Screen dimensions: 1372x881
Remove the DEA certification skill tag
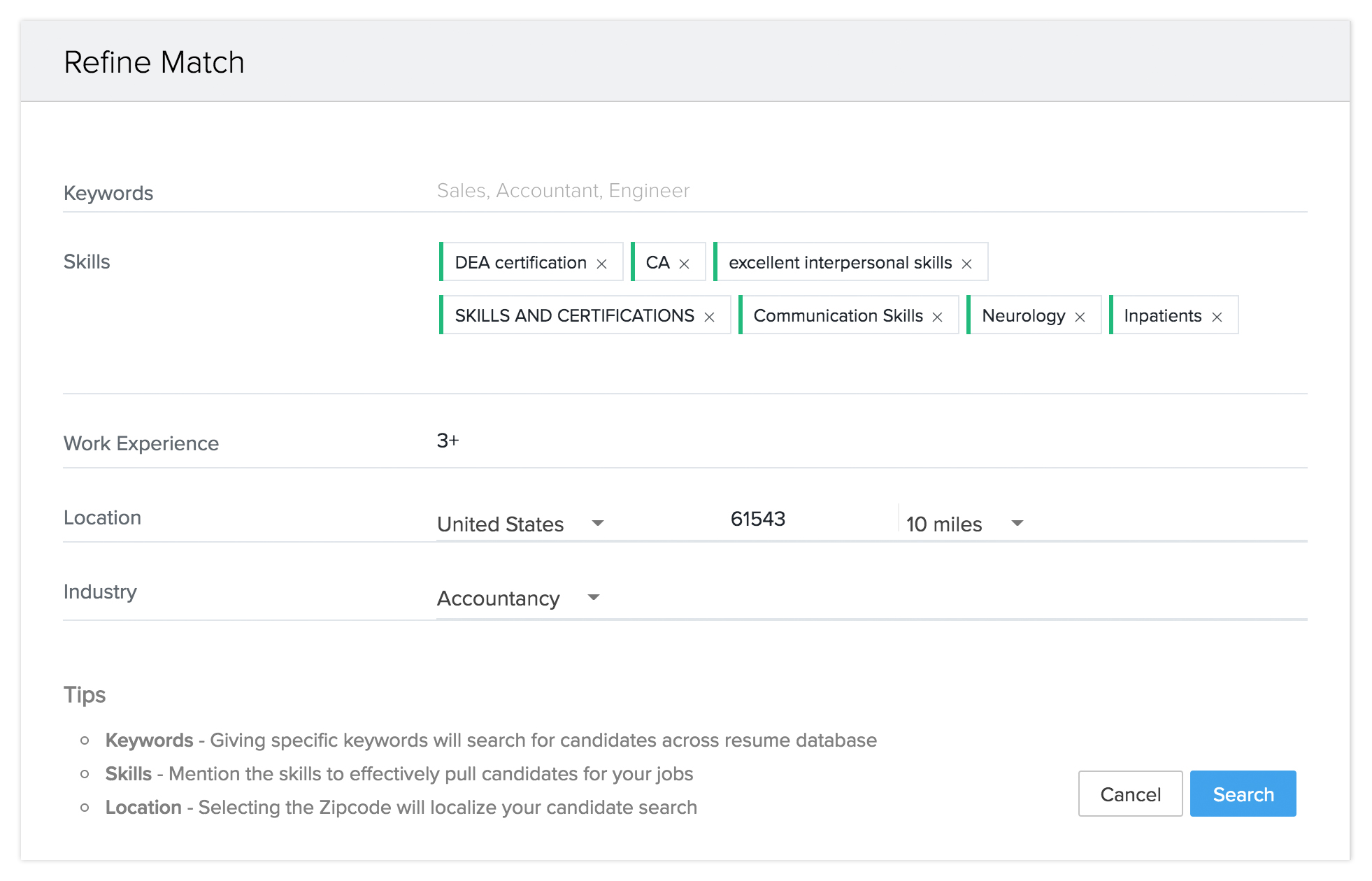tap(601, 264)
